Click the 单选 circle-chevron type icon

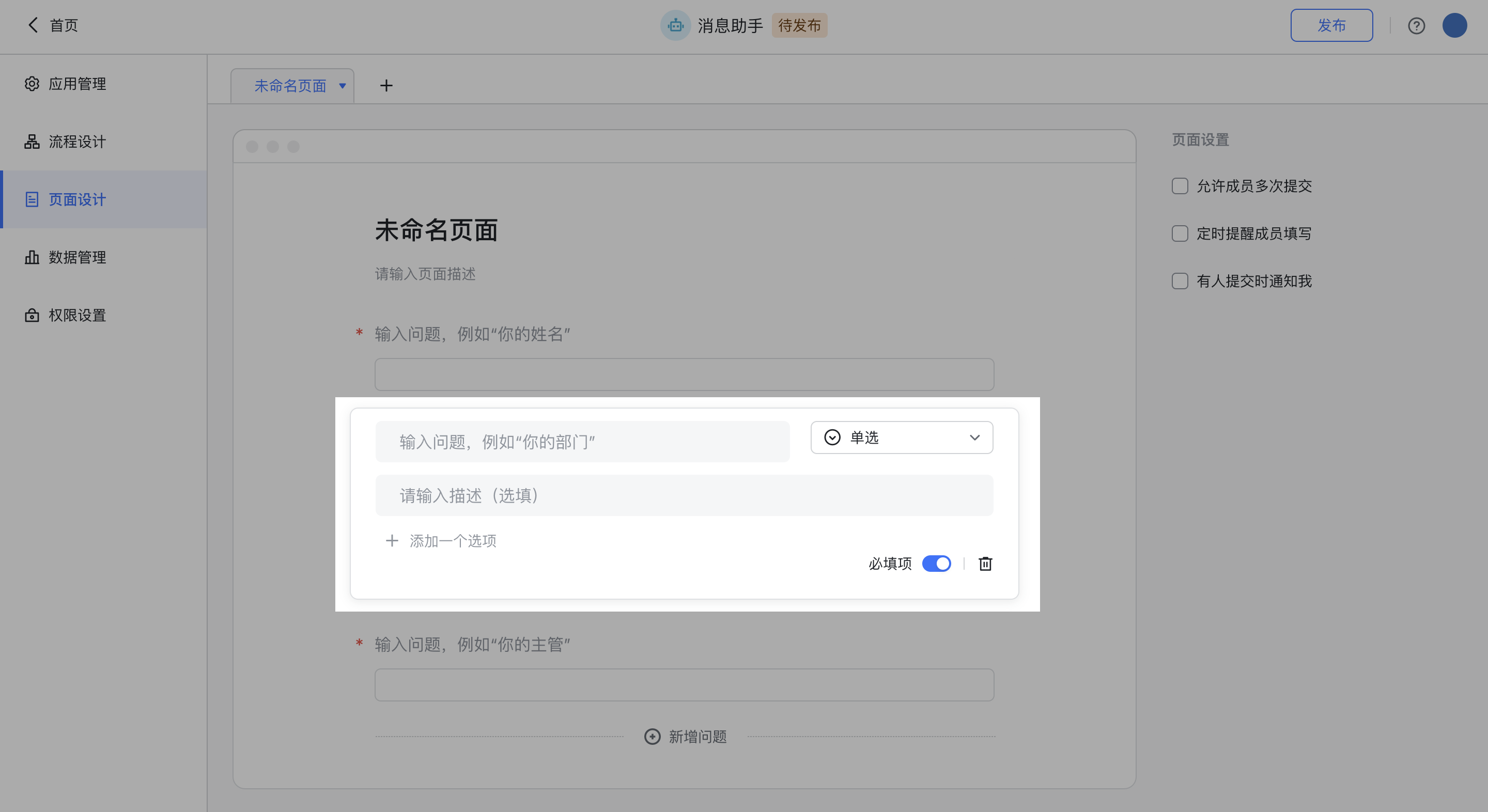click(x=832, y=437)
